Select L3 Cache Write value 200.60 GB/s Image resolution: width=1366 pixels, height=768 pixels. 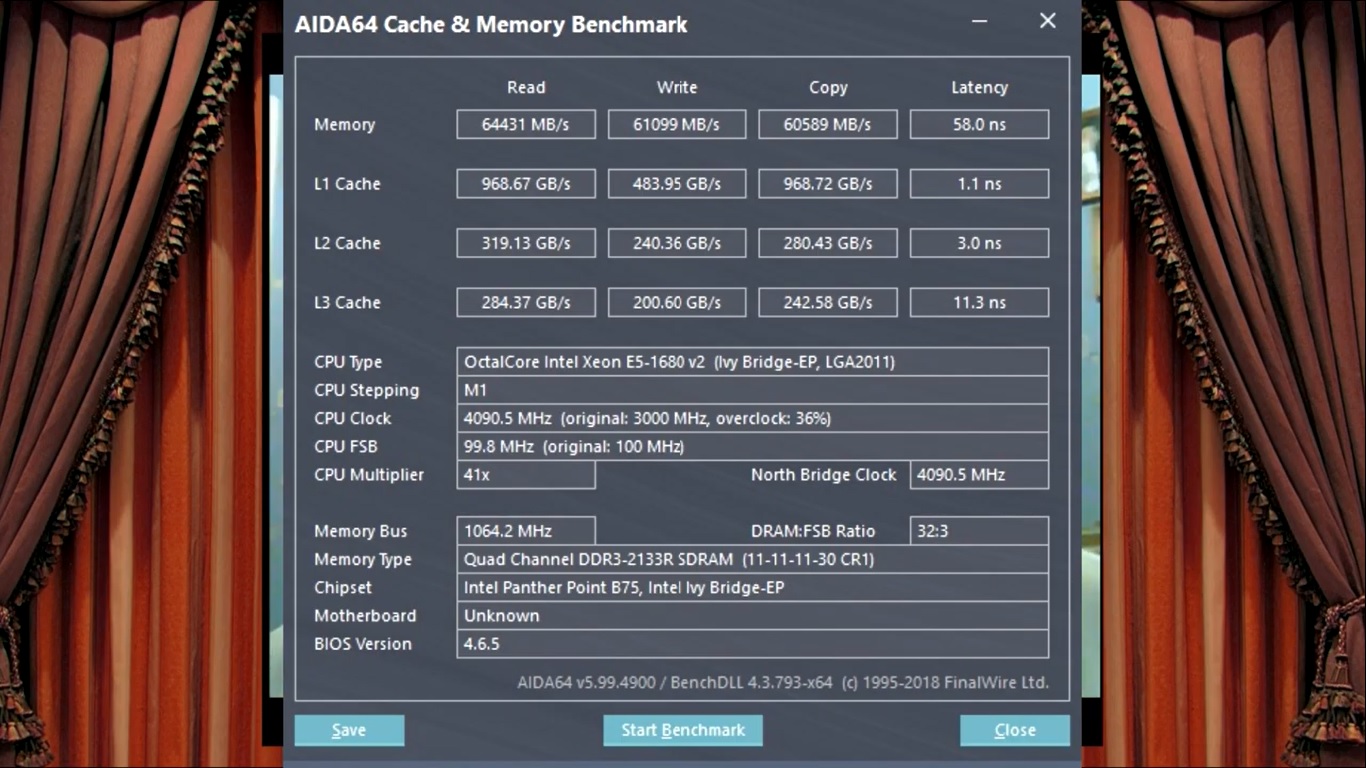click(677, 302)
